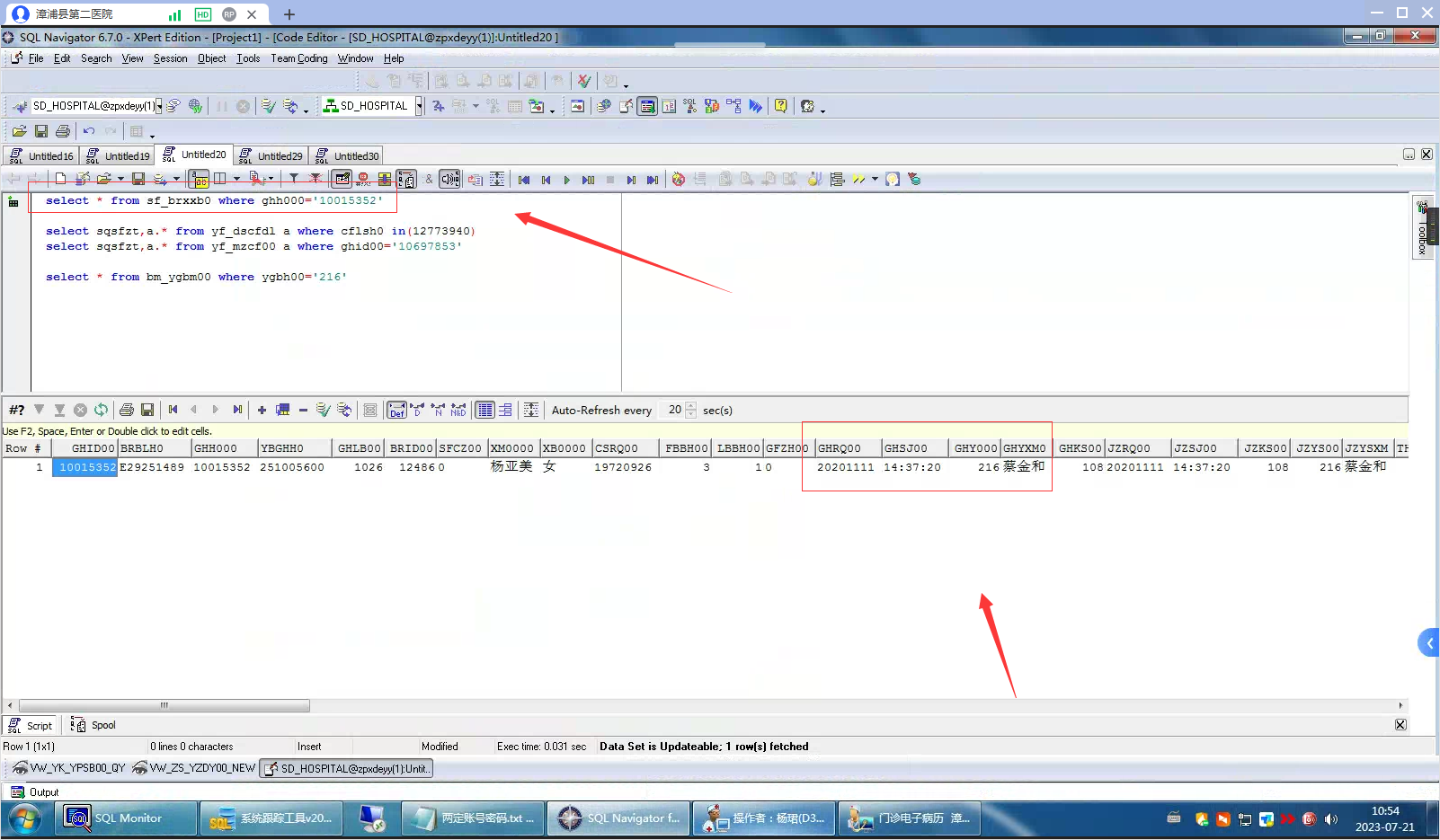Go to last record in grid
1440x840 pixels.
[237, 410]
